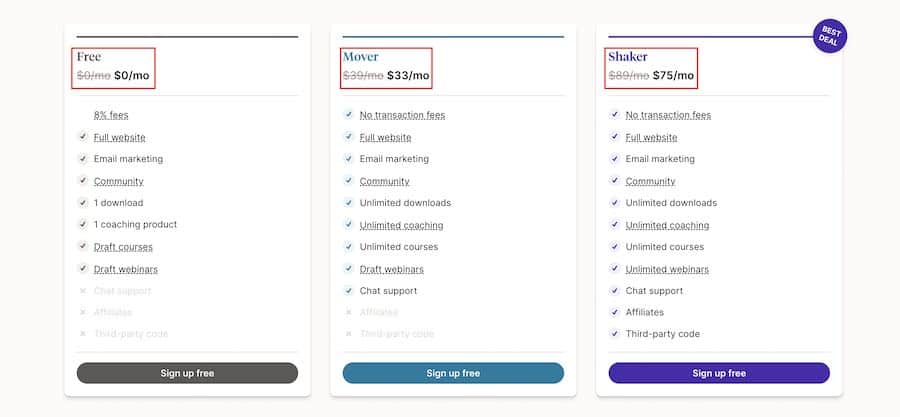Screen dimensions: 900x417
Task: Click the checkmark icon beside Free "Full website"
Action: 83,137
